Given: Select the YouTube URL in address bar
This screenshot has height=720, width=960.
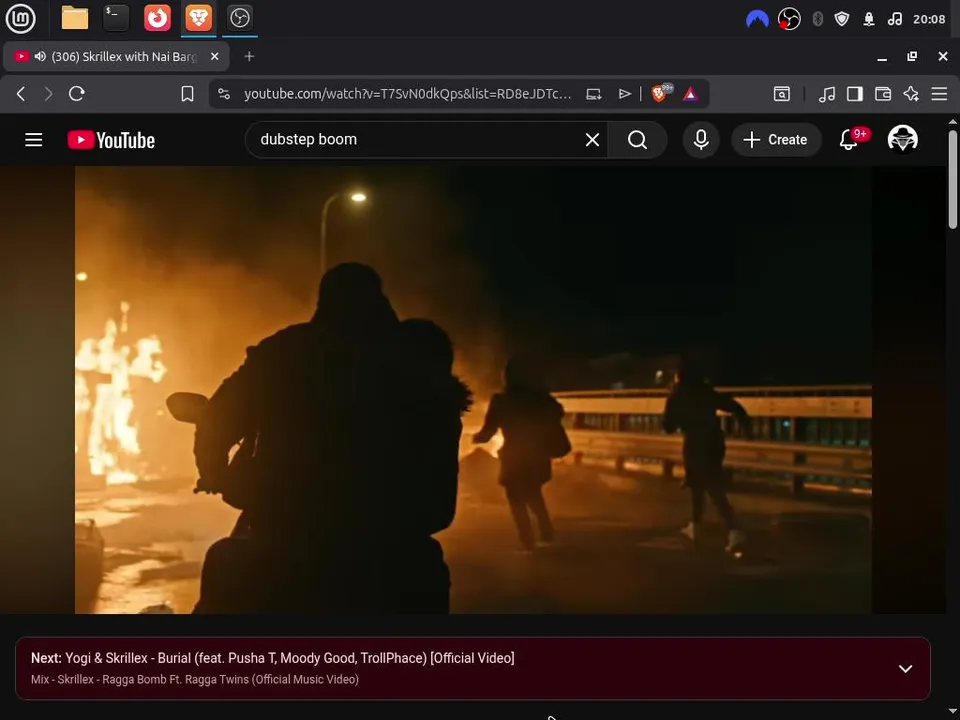Looking at the screenshot, I should point(407,94).
